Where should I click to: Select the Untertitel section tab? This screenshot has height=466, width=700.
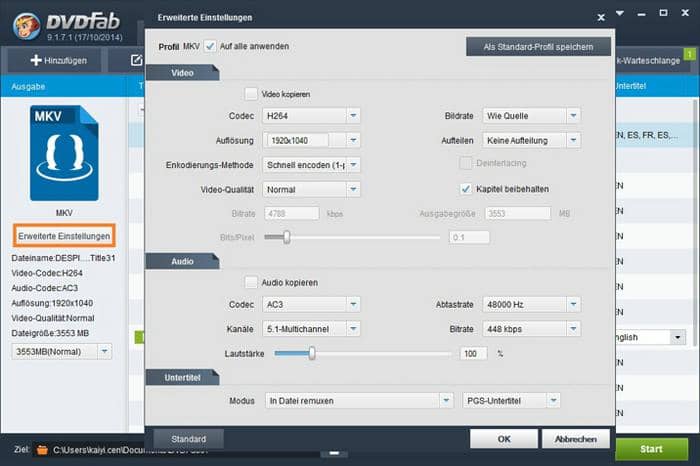click(x=183, y=377)
